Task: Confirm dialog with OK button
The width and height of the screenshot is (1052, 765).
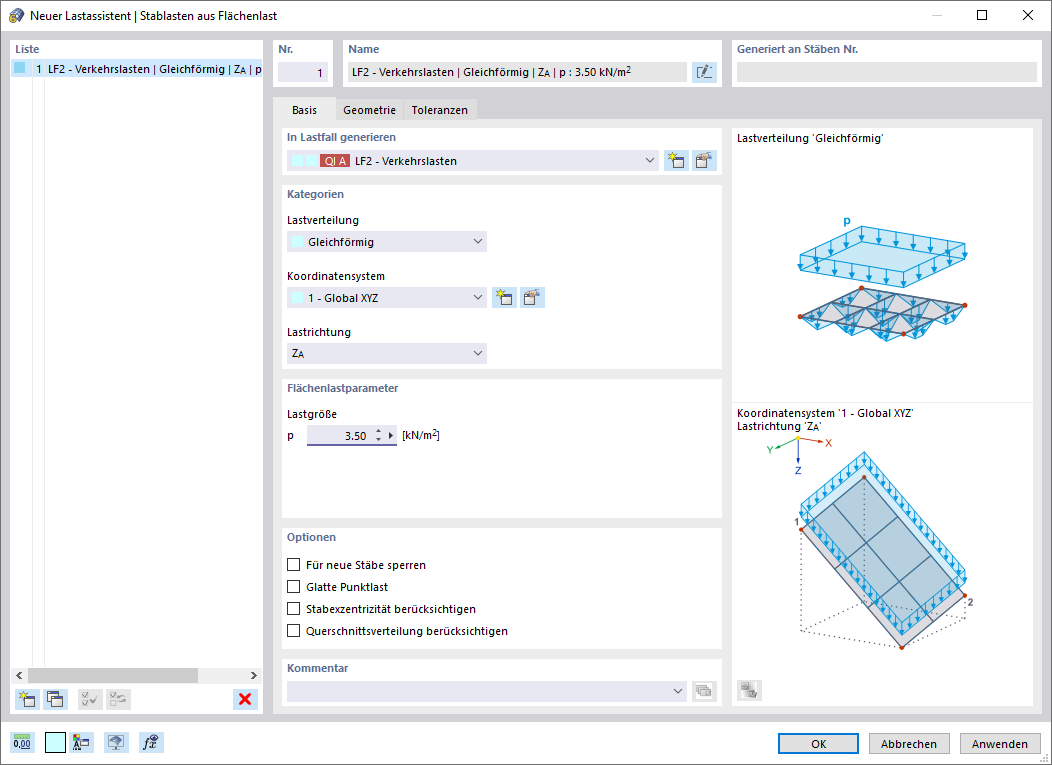Action: point(819,744)
